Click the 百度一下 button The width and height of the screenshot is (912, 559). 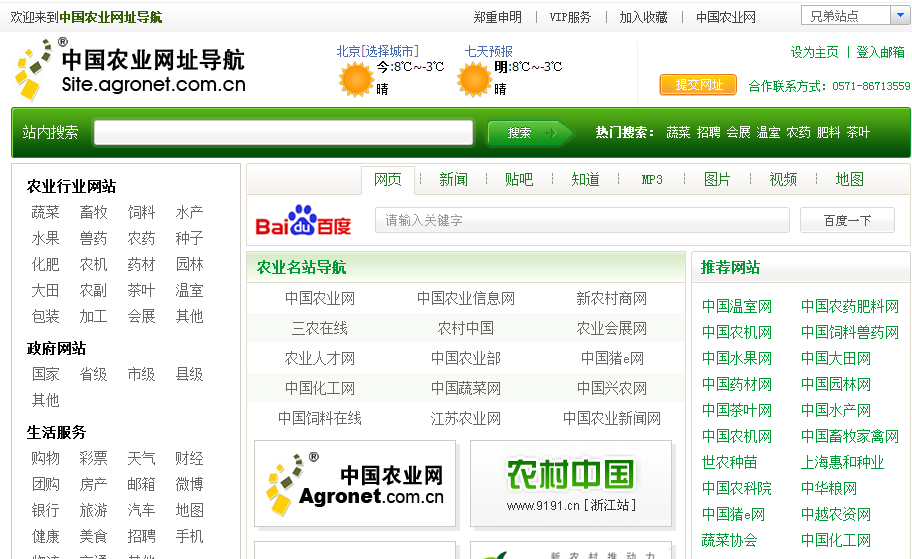pos(847,220)
